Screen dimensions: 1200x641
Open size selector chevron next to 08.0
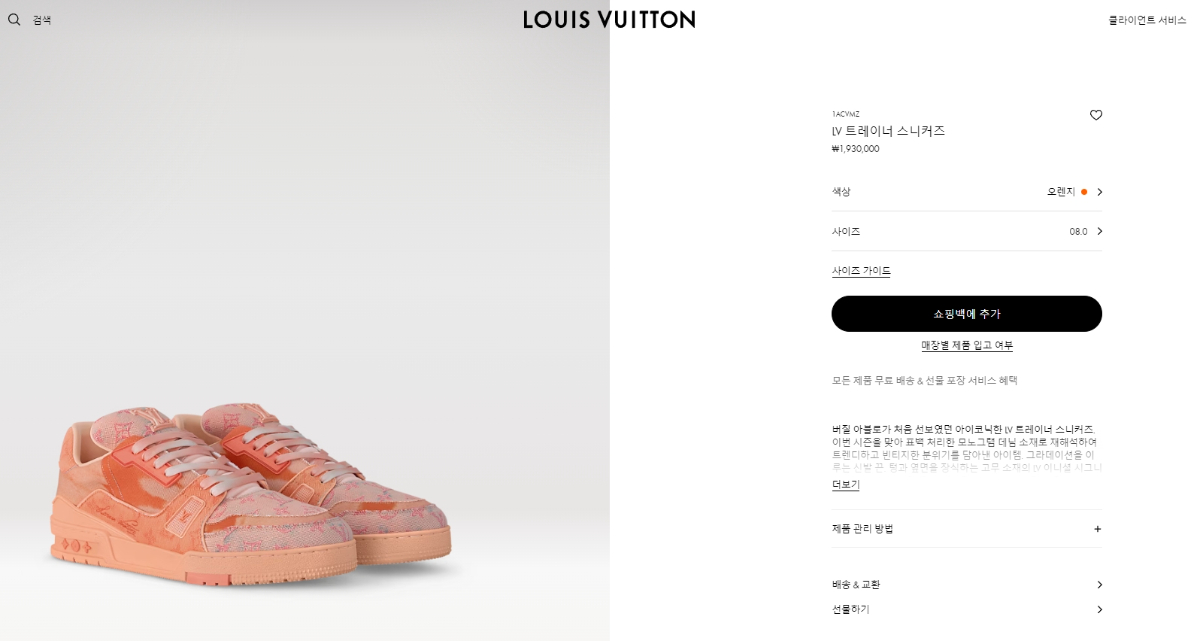click(x=1099, y=231)
